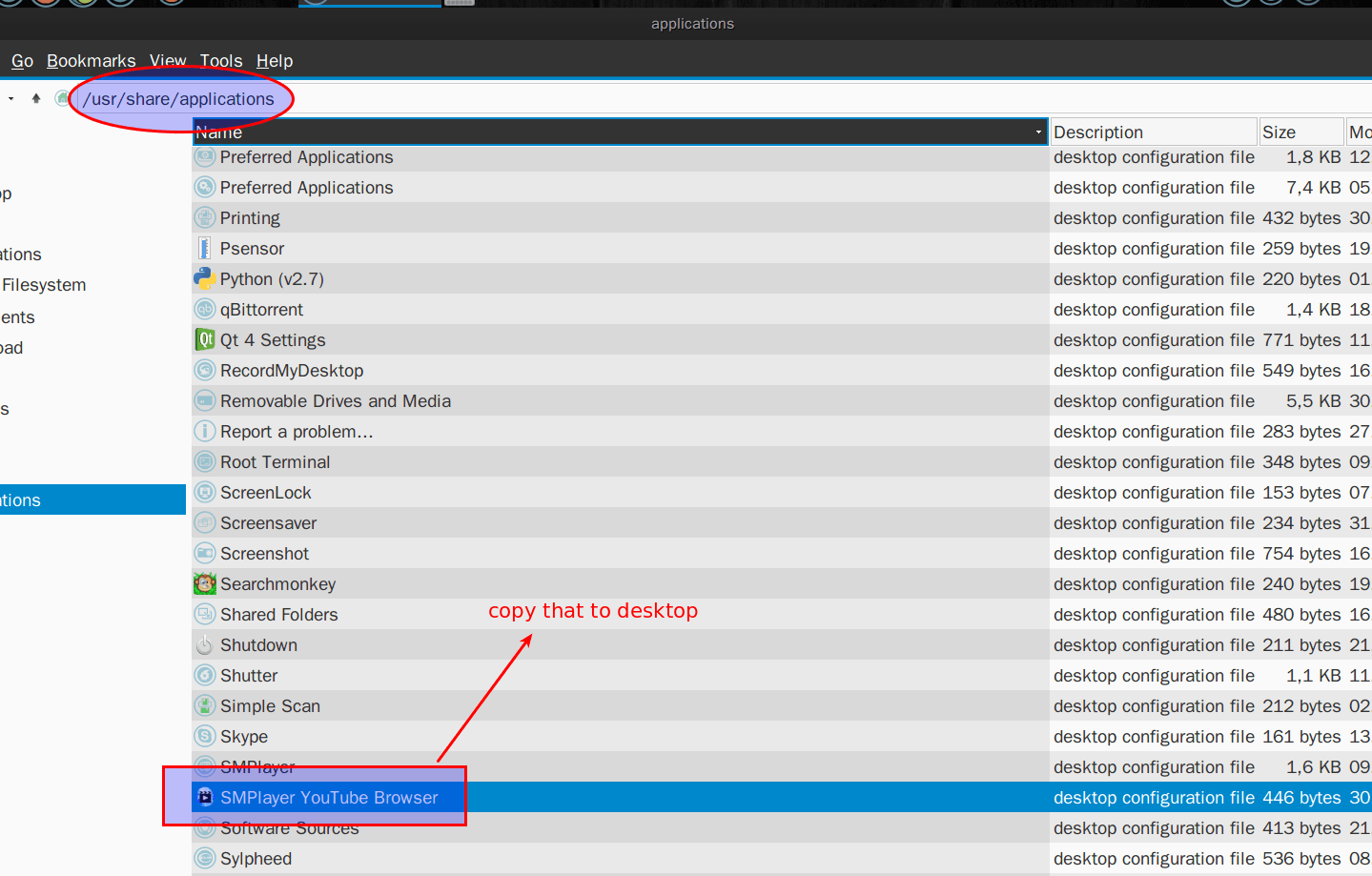Click the Removable Drives and Media icon

pyautogui.click(x=204, y=401)
